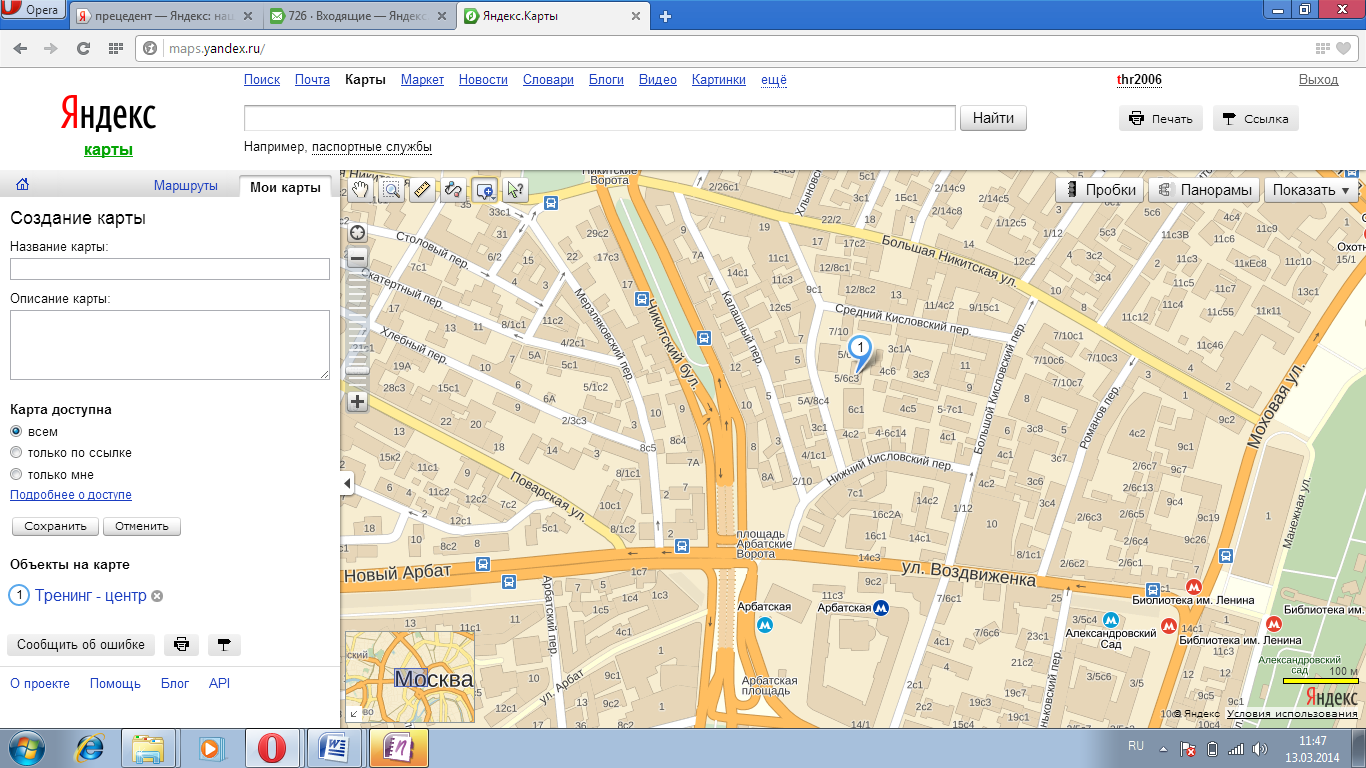Image resolution: width=1366 pixels, height=768 pixels.
Task: Open Word from the taskbar
Action: (333, 748)
